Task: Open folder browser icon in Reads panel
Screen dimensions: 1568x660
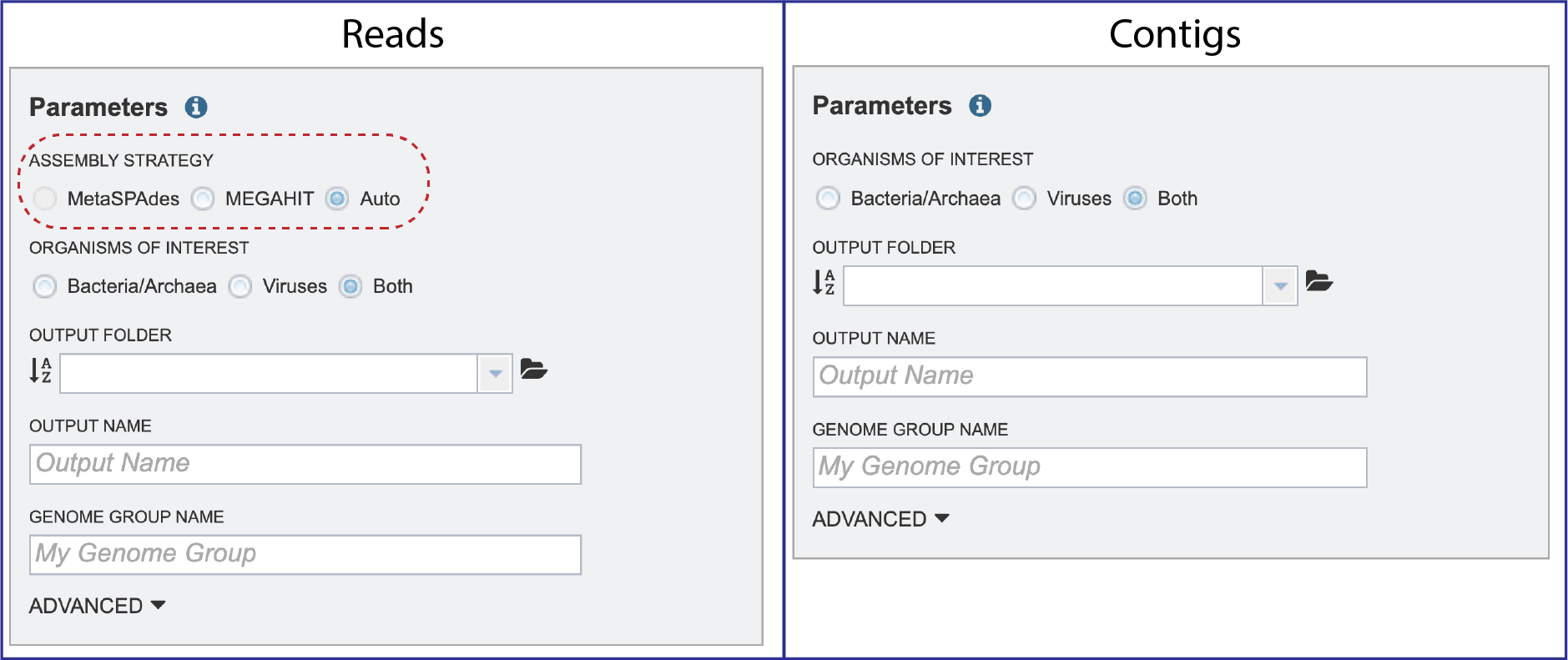Action: pos(533,369)
